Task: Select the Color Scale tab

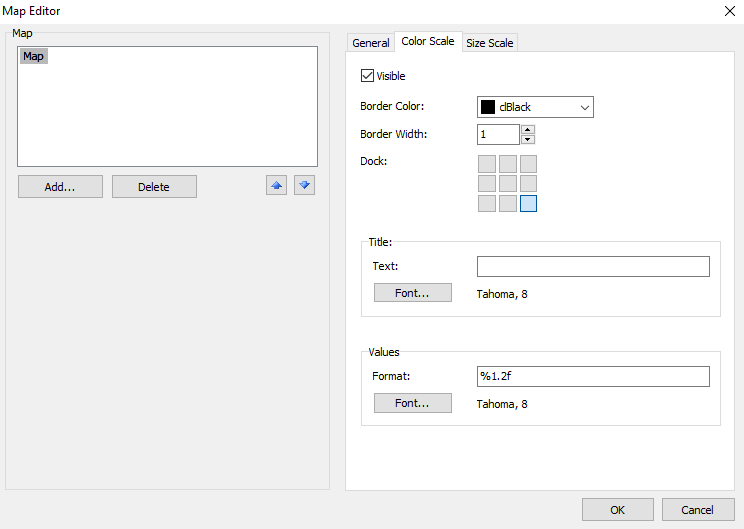Action: pyautogui.click(x=428, y=41)
